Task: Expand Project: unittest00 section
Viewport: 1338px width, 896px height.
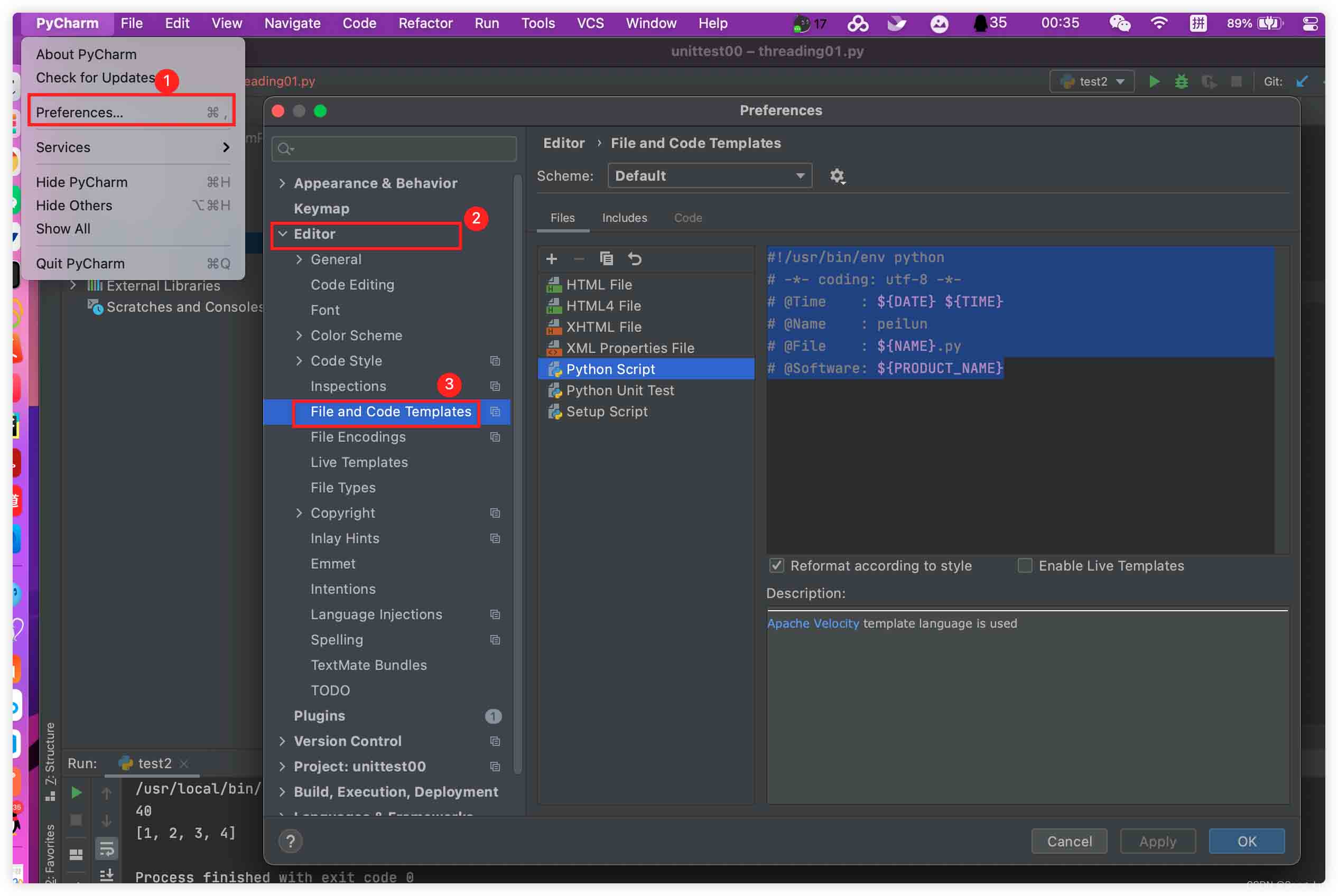Action: point(282,766)
